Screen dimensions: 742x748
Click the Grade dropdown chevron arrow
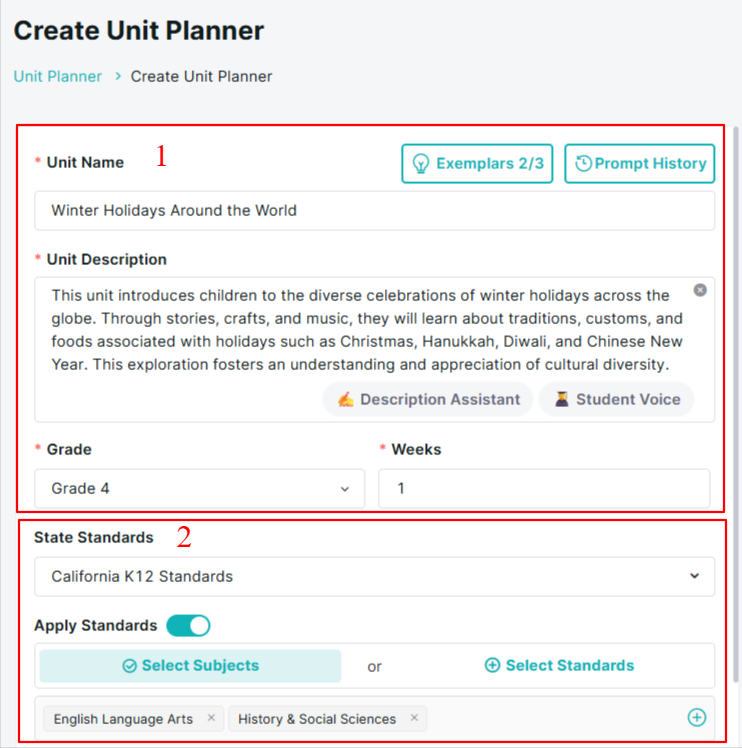coord(345,489)
